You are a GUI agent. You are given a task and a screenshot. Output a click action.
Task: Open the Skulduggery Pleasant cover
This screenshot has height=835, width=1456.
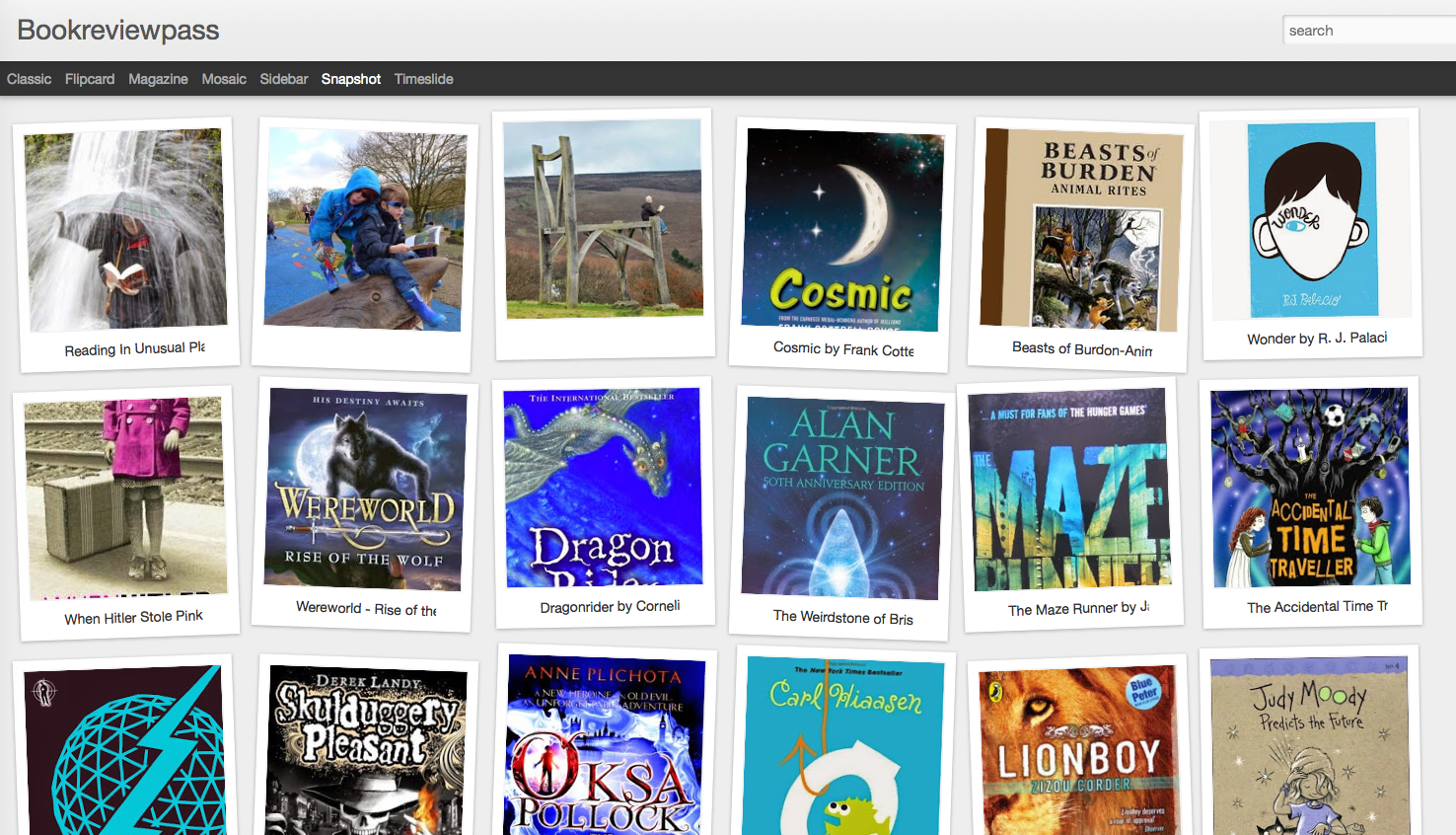365,750
